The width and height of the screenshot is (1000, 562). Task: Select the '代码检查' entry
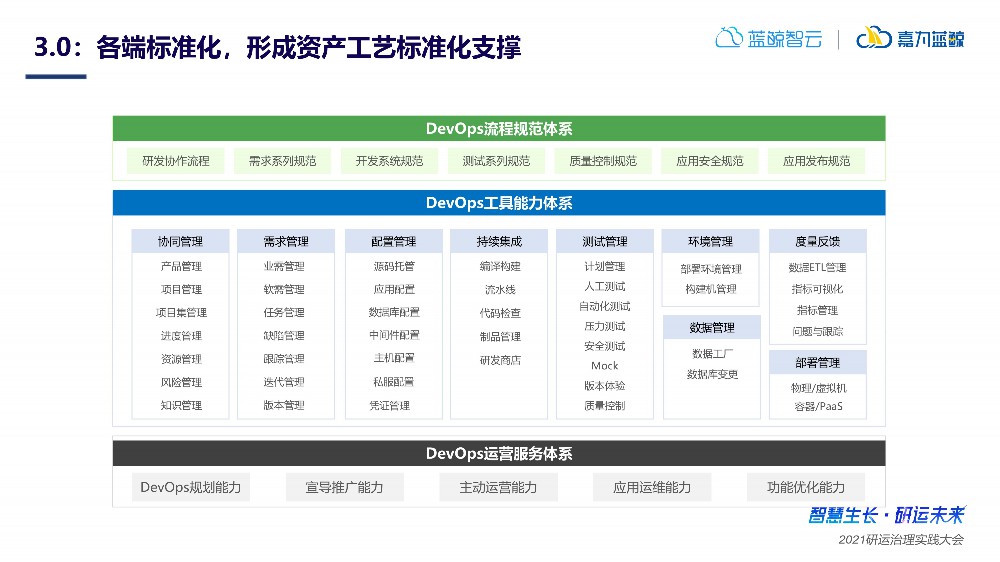coord(500,313)
